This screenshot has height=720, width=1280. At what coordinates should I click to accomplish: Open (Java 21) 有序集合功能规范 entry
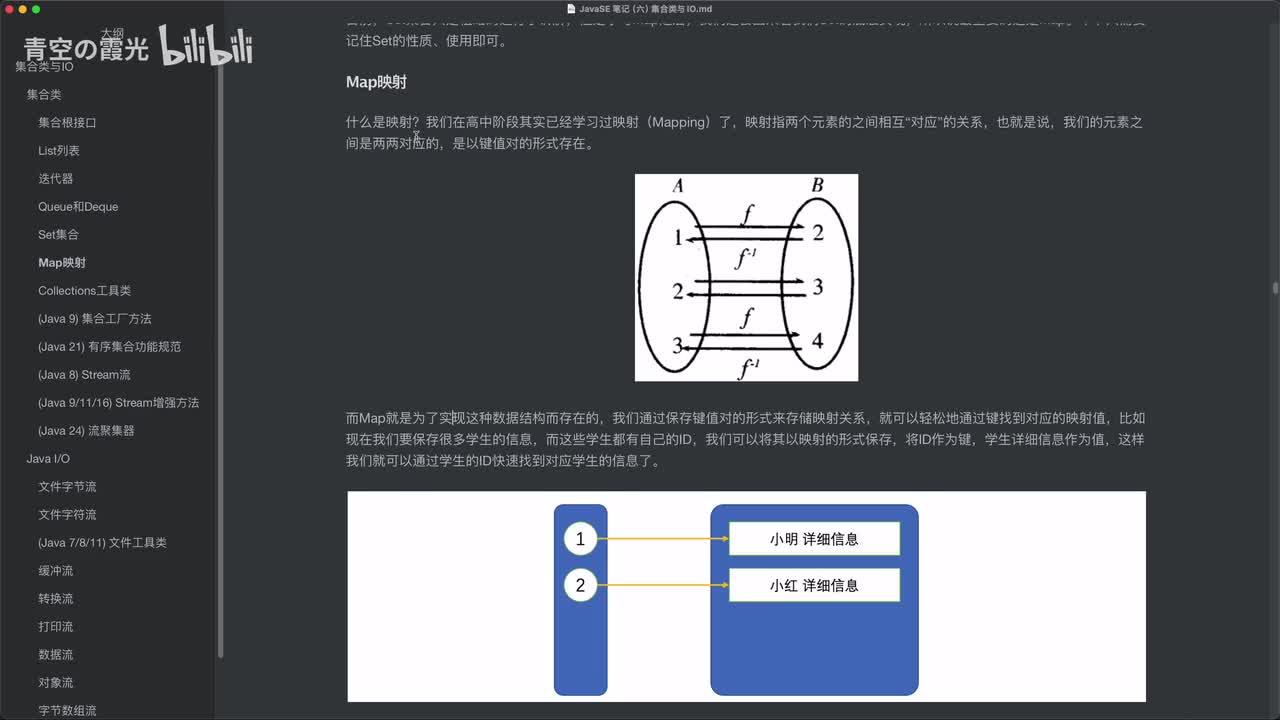click(110, 346)
